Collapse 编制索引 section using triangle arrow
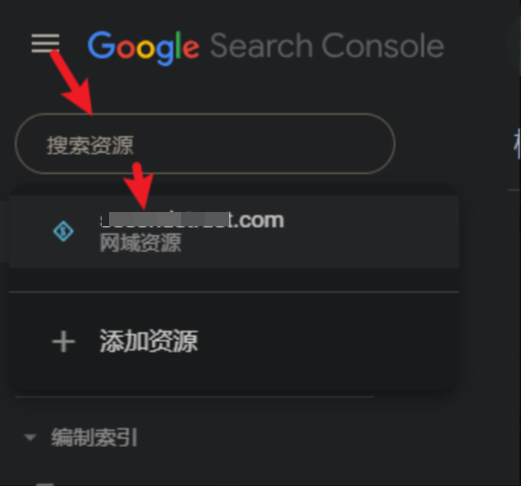 (x=30, y=437)
